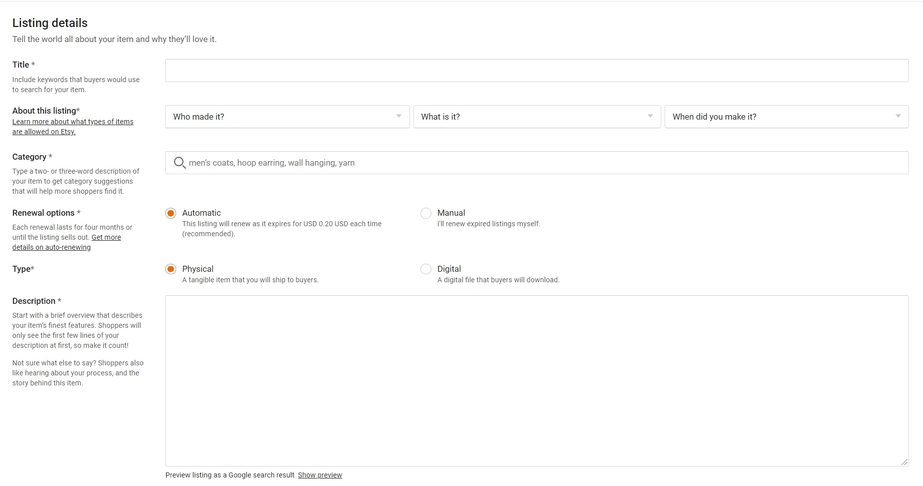This screenshot has width=923, height=486.
Task: Click the Title input field
Action: (x=537, y=71)
